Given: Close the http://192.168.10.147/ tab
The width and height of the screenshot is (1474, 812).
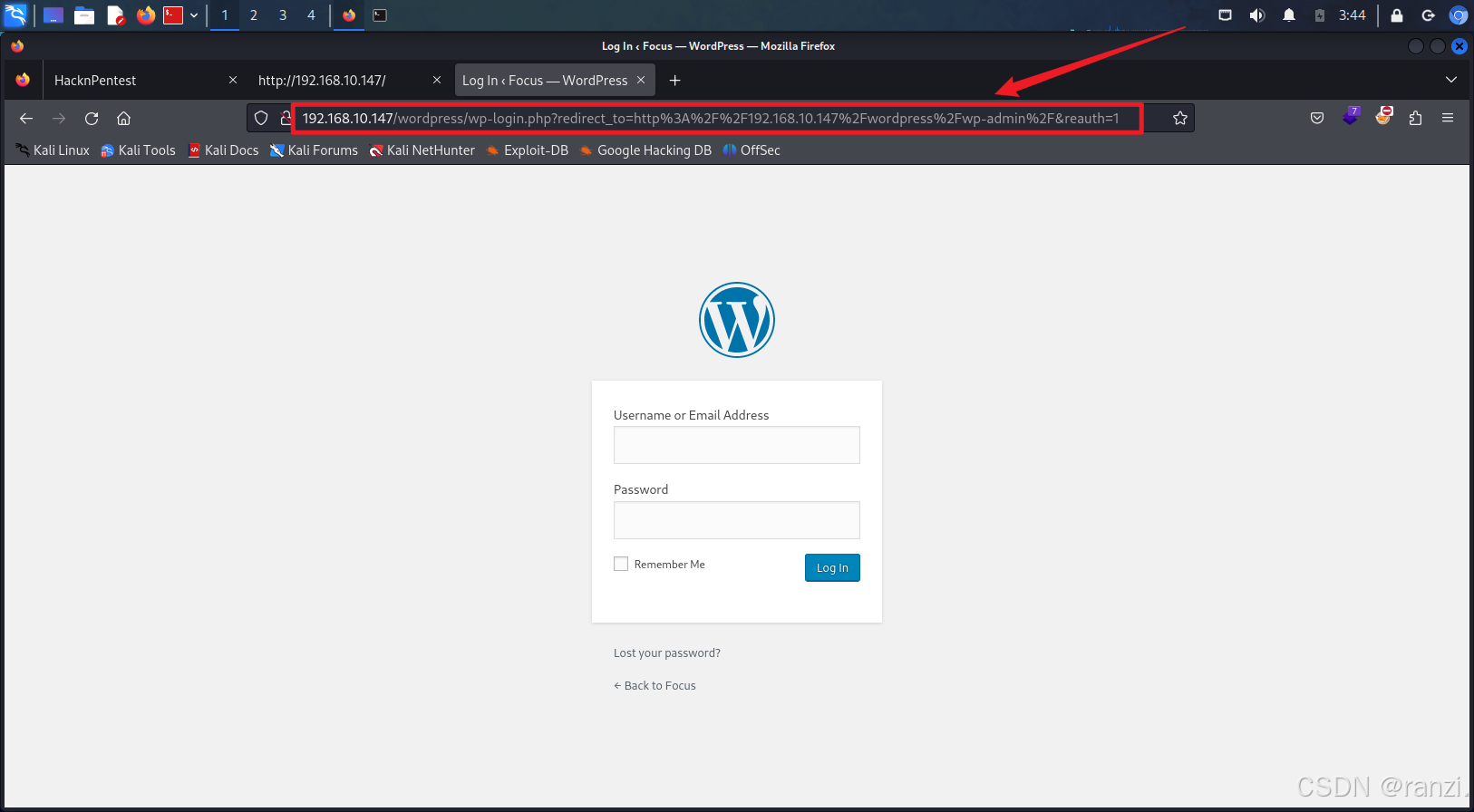Looking at the screenshot, I should pos(437,80).
